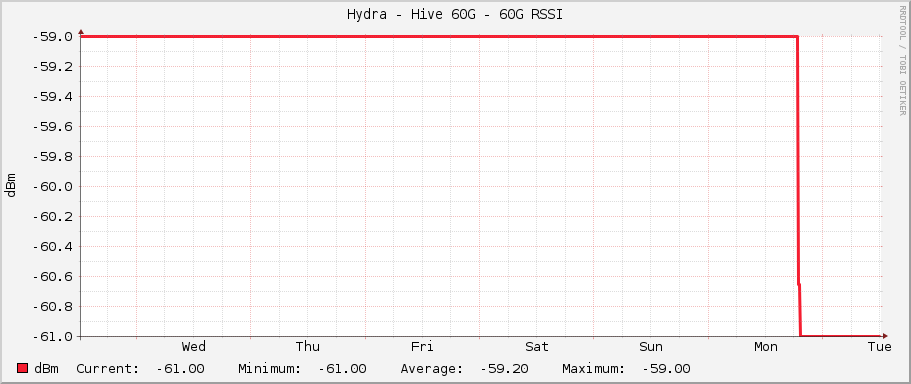
Task: Click the '-60.0' y-axis label
Action: [x=52, y=186]
